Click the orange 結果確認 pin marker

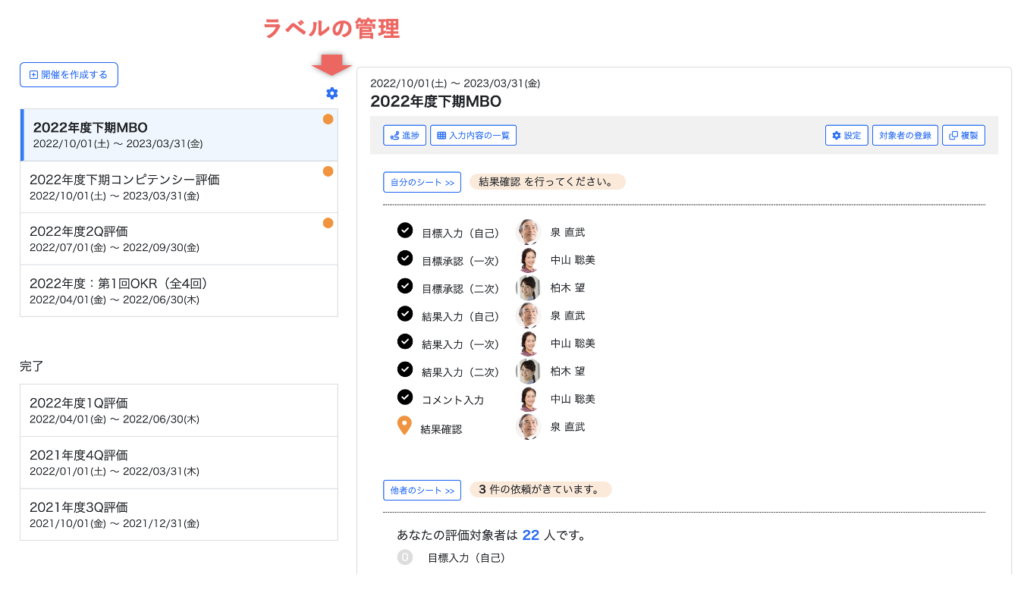pyautogui.click(x=404, y=427)
